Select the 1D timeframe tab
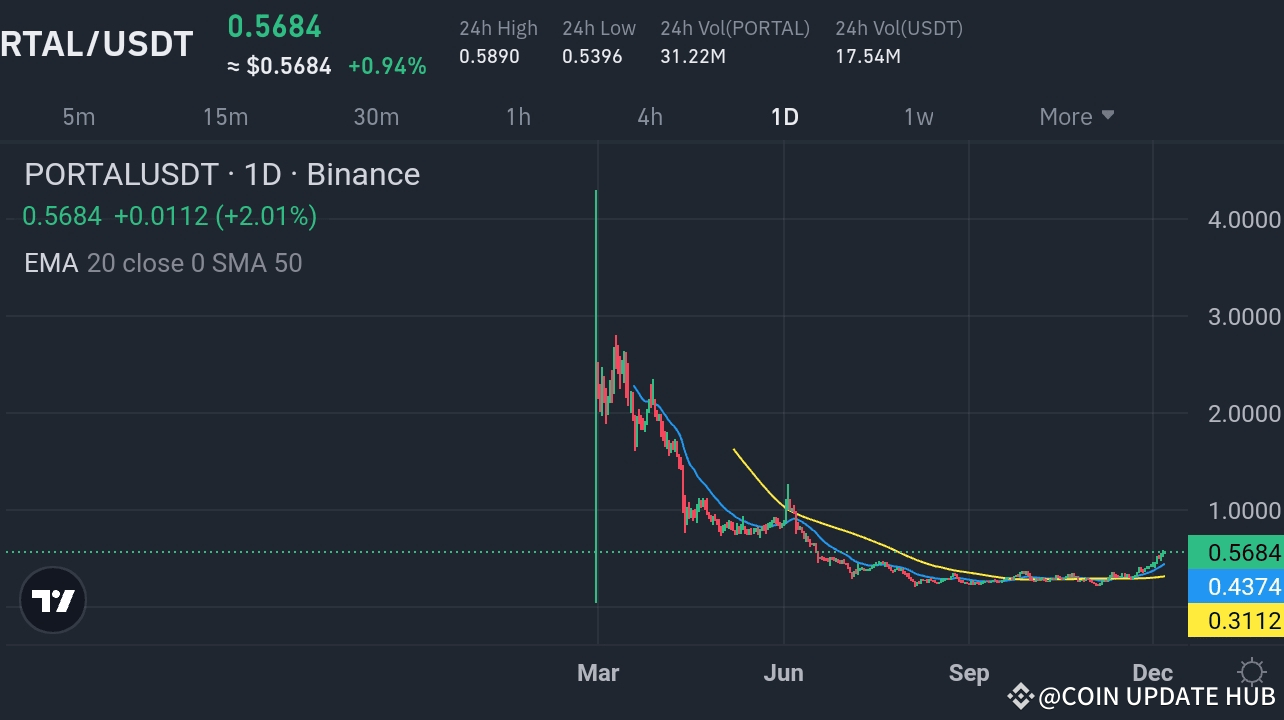Screen dimensions: 1284x720 coord(785,117)
